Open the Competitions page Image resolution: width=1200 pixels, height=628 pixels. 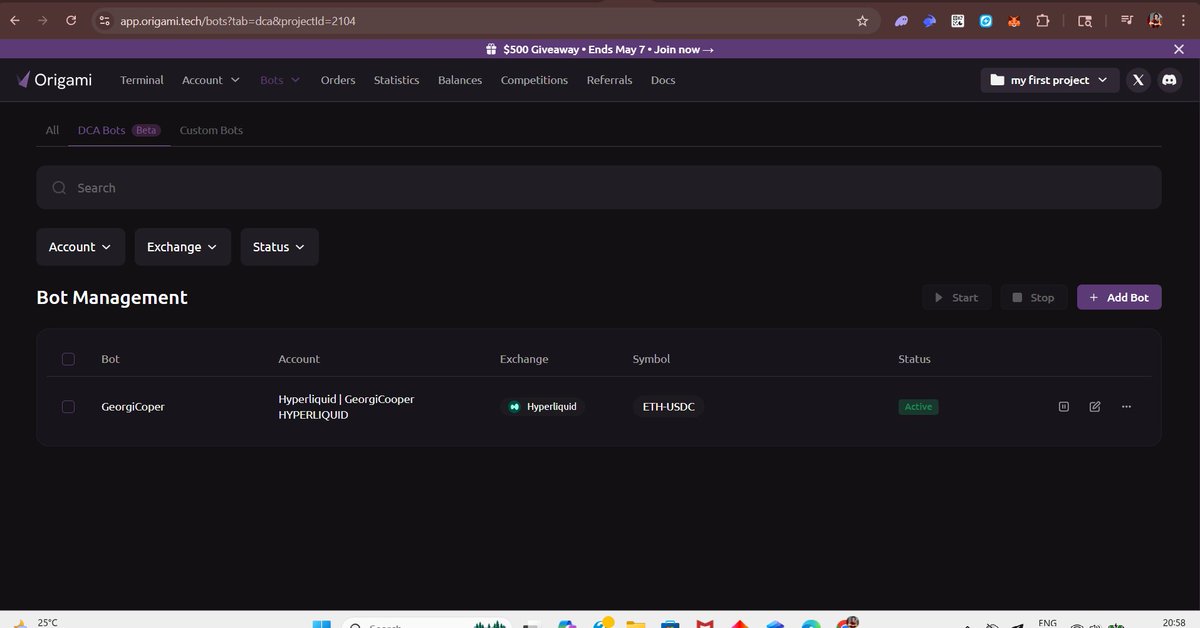click(x=534, y=80)
